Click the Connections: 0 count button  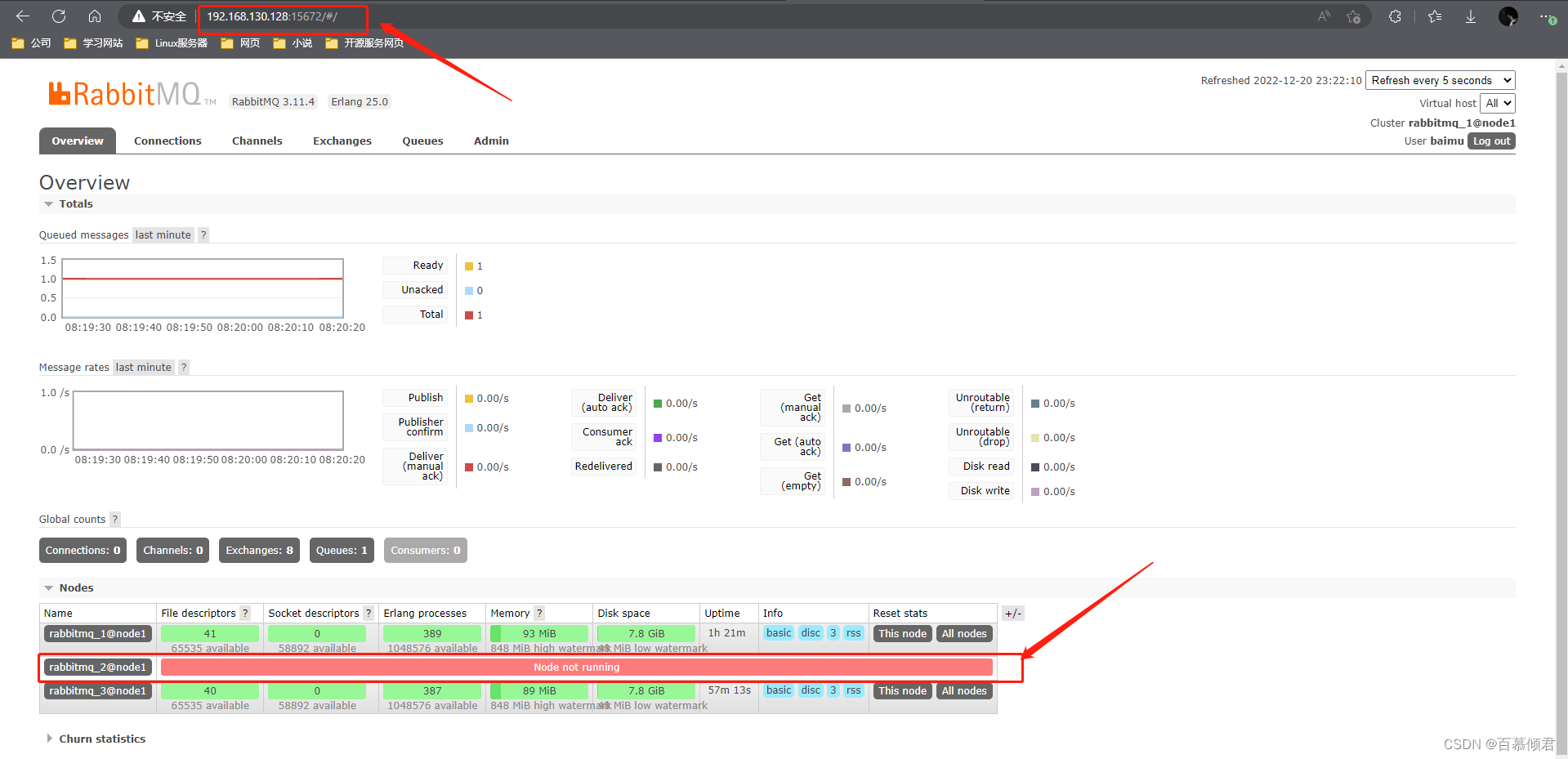[83, 550]
